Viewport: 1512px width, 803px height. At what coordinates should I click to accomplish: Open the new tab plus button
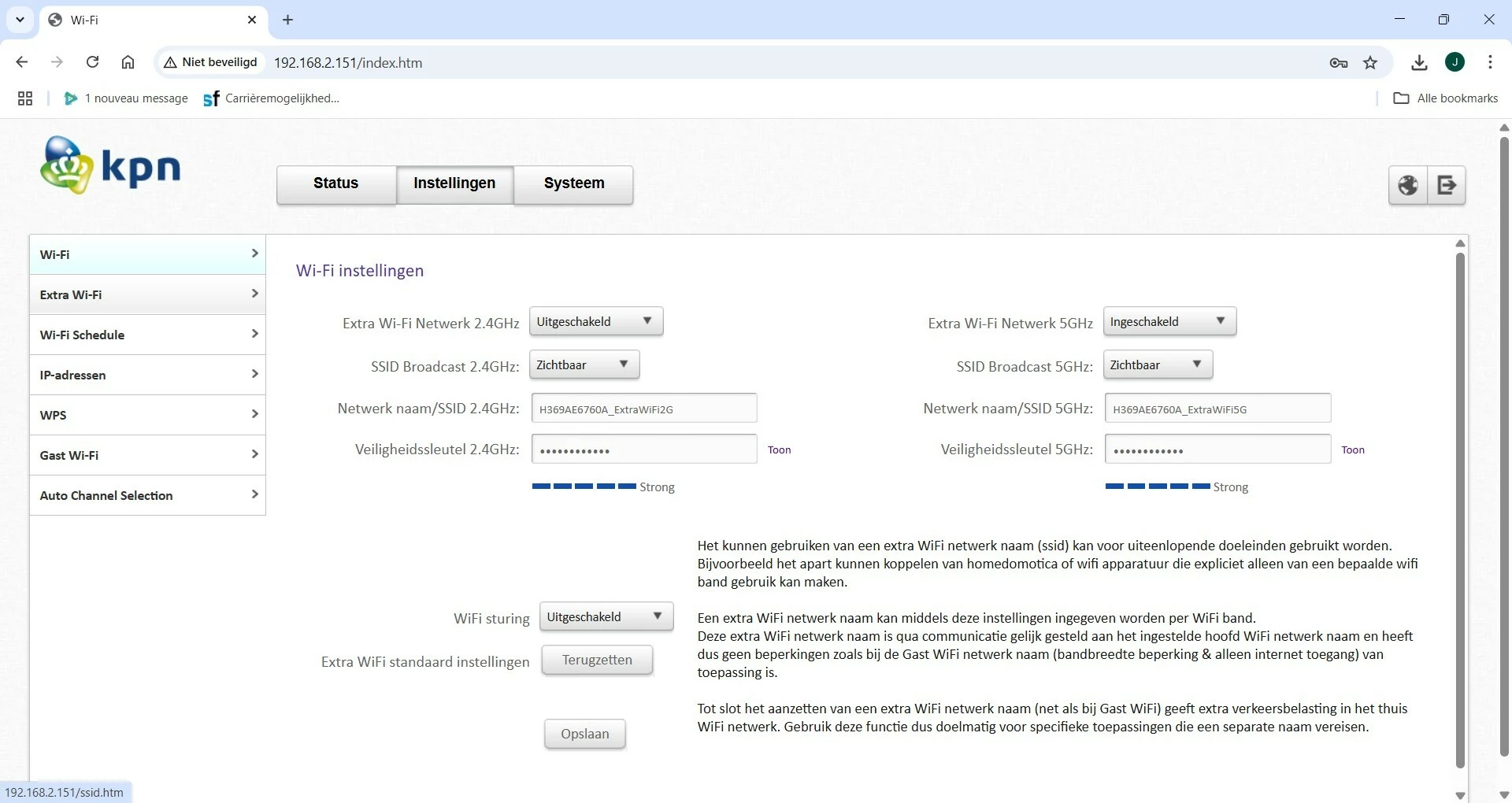coord(287,20)
